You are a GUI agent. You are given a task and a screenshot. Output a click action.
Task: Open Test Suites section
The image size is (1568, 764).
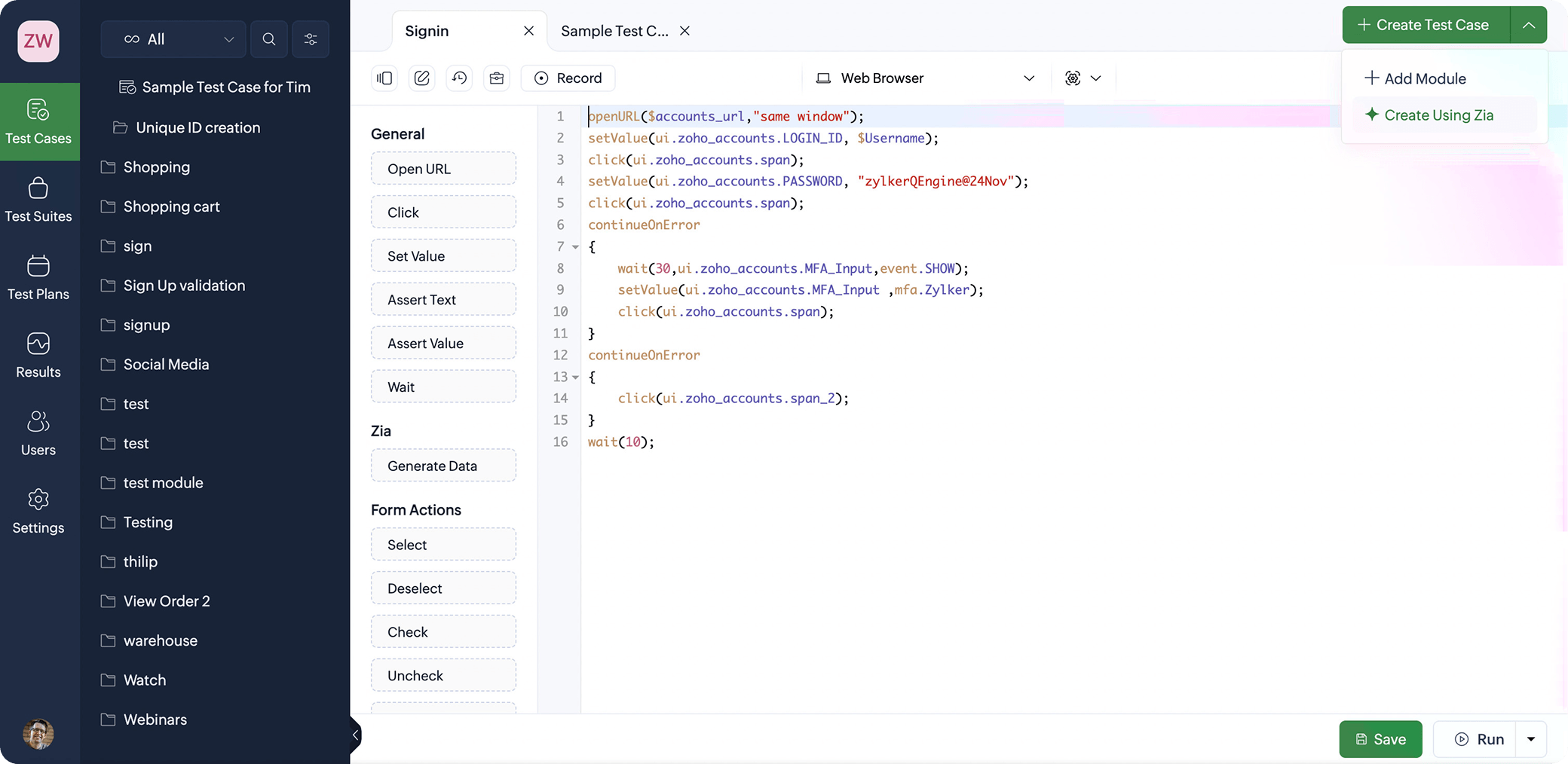click(x=38, y=200)
